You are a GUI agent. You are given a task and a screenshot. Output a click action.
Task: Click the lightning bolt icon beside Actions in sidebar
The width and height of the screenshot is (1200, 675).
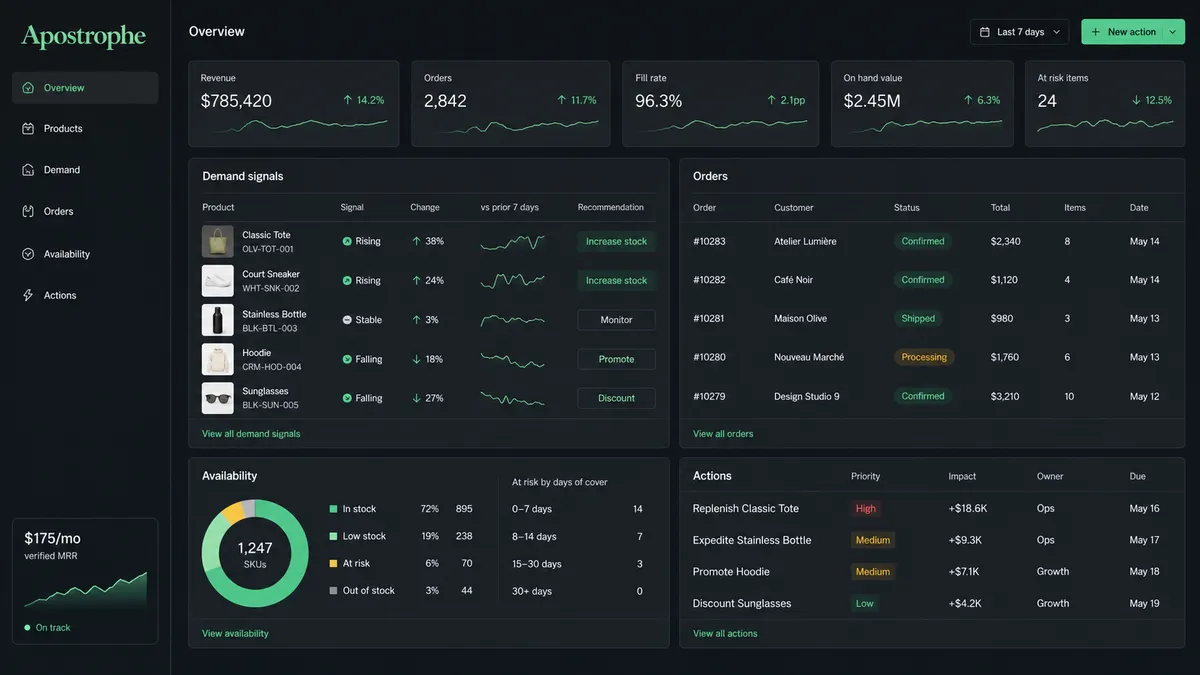(x=28, y=295)
